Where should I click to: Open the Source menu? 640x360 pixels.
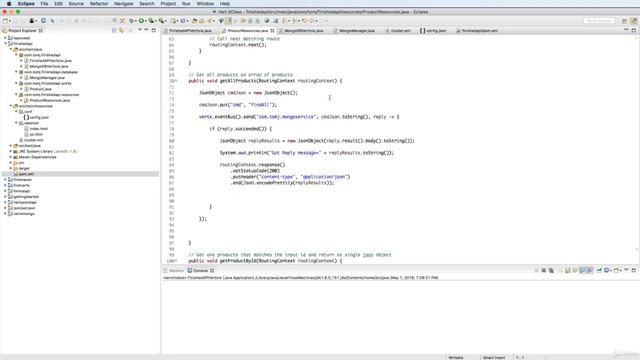tap(76, 3)
